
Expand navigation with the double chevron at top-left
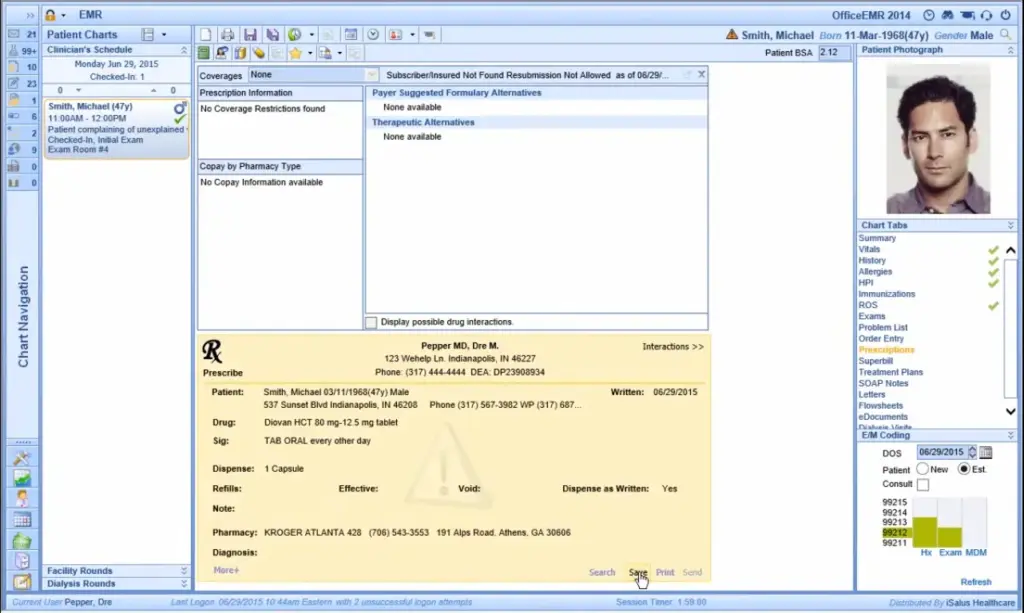point(30,15)
